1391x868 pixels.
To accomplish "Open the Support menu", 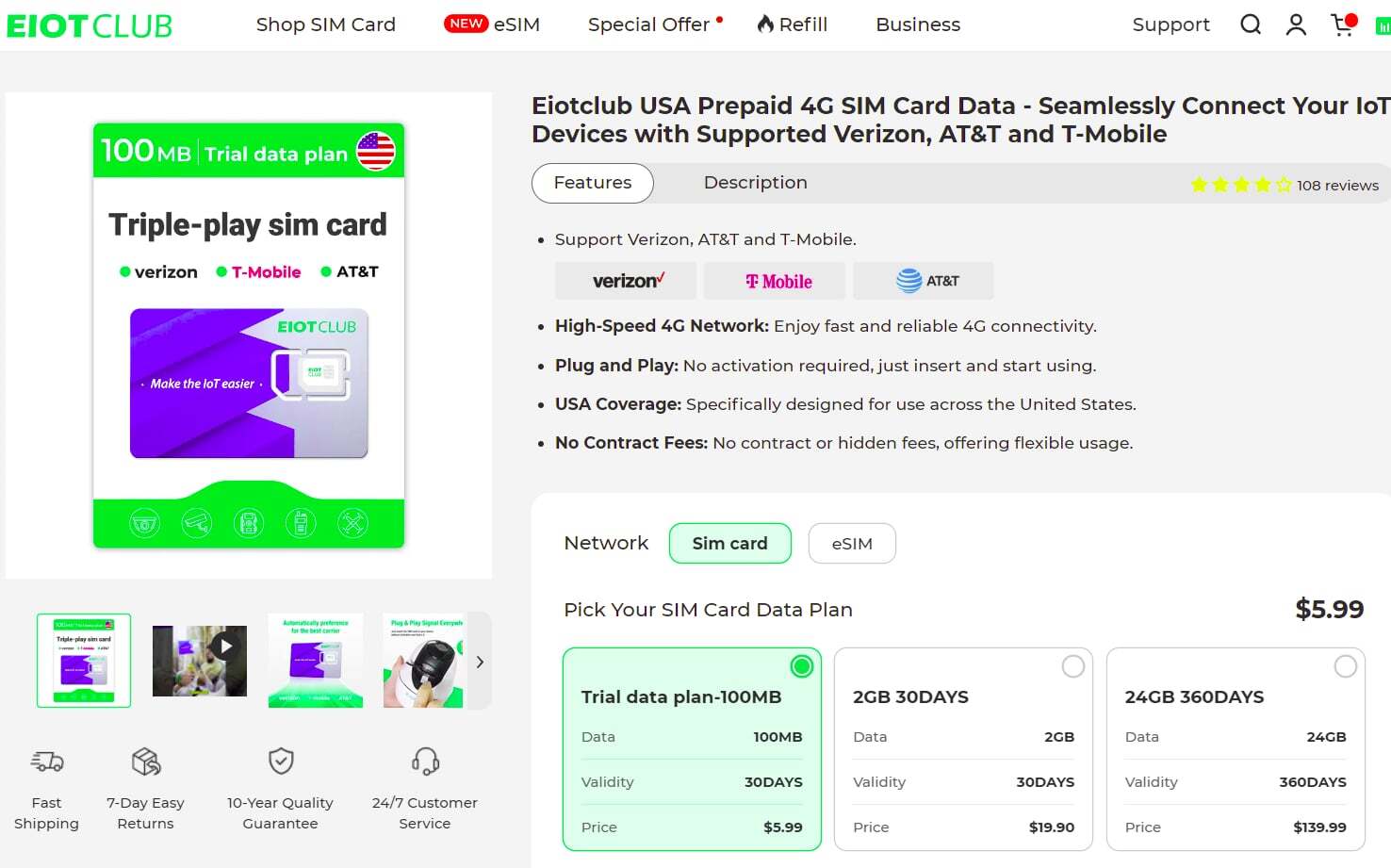I will pyautogui.click(x=1170, y=25).
